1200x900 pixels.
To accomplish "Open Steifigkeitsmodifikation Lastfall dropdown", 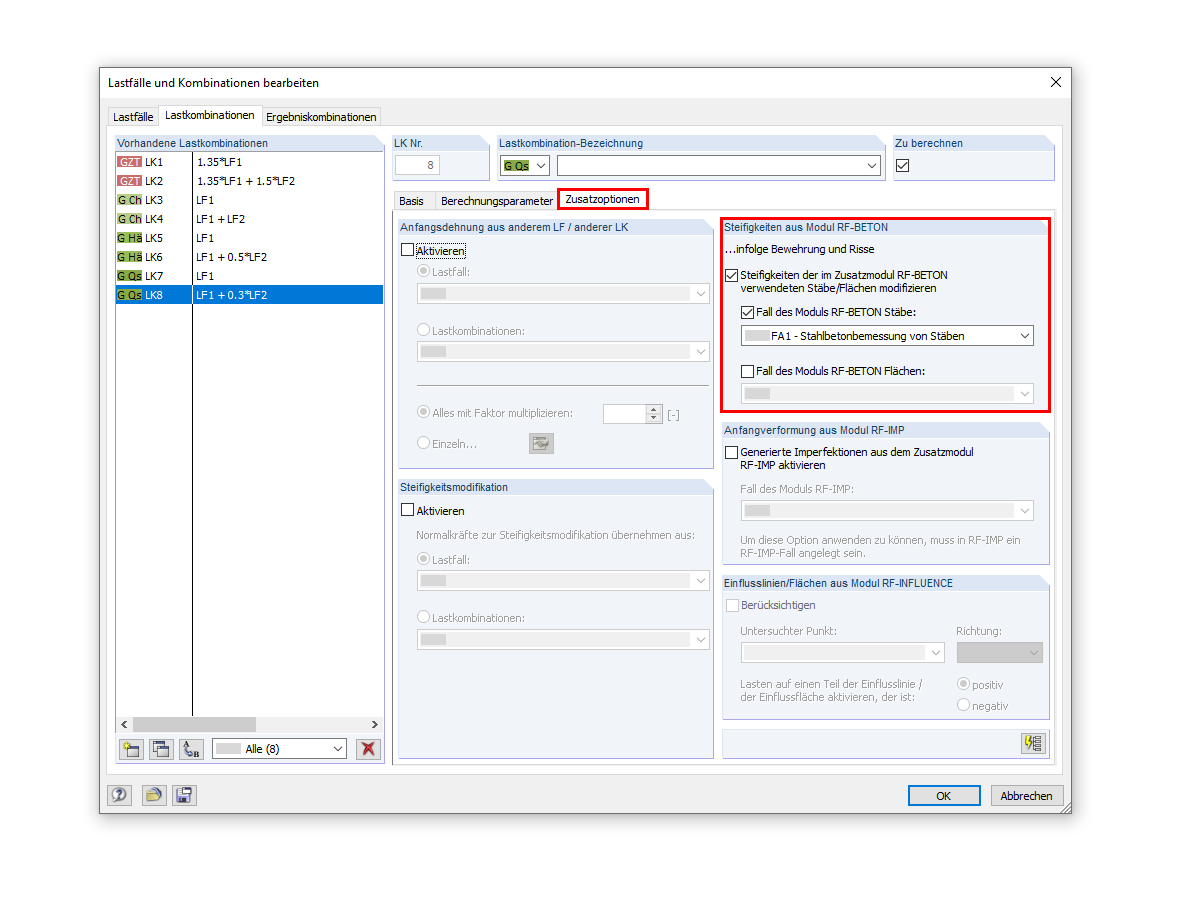I will coord(563,581).
